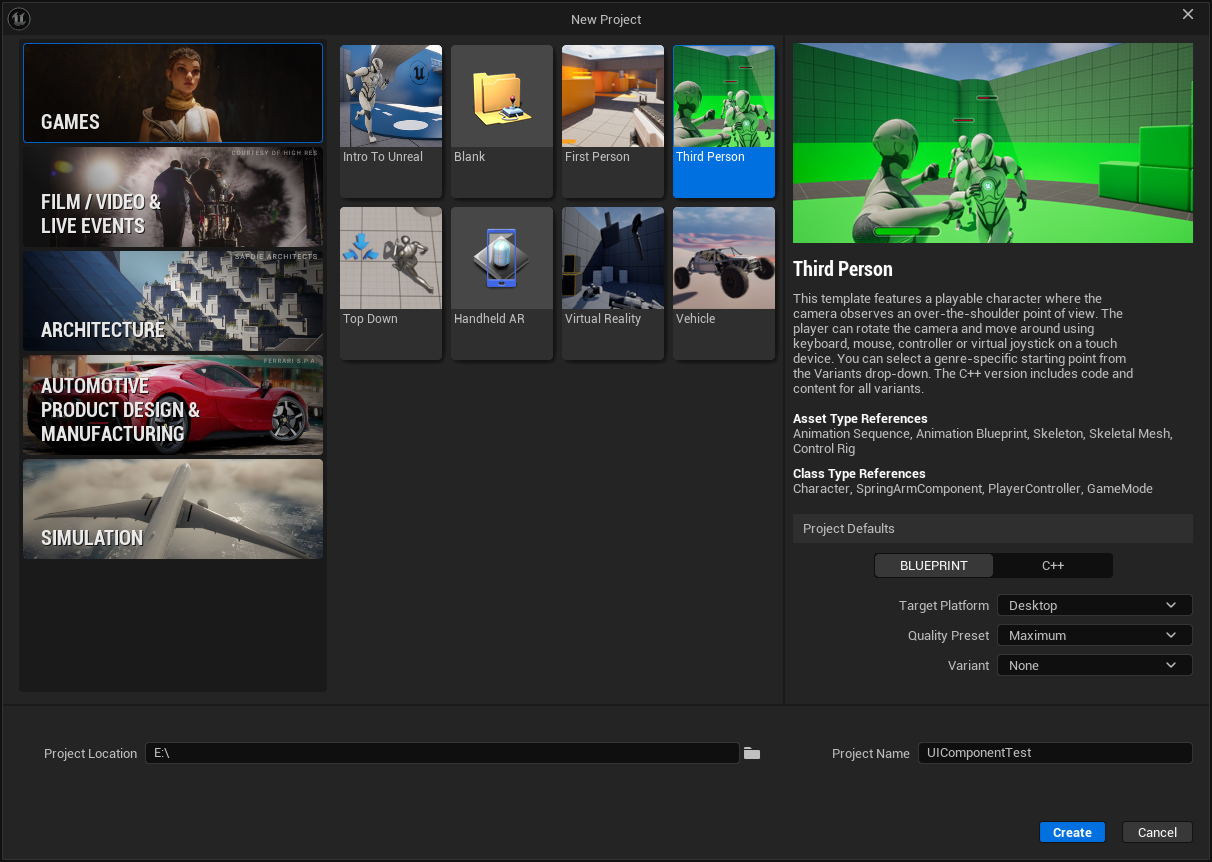
Task: Select the Blank template icon
Action: (x=502, y=97)
